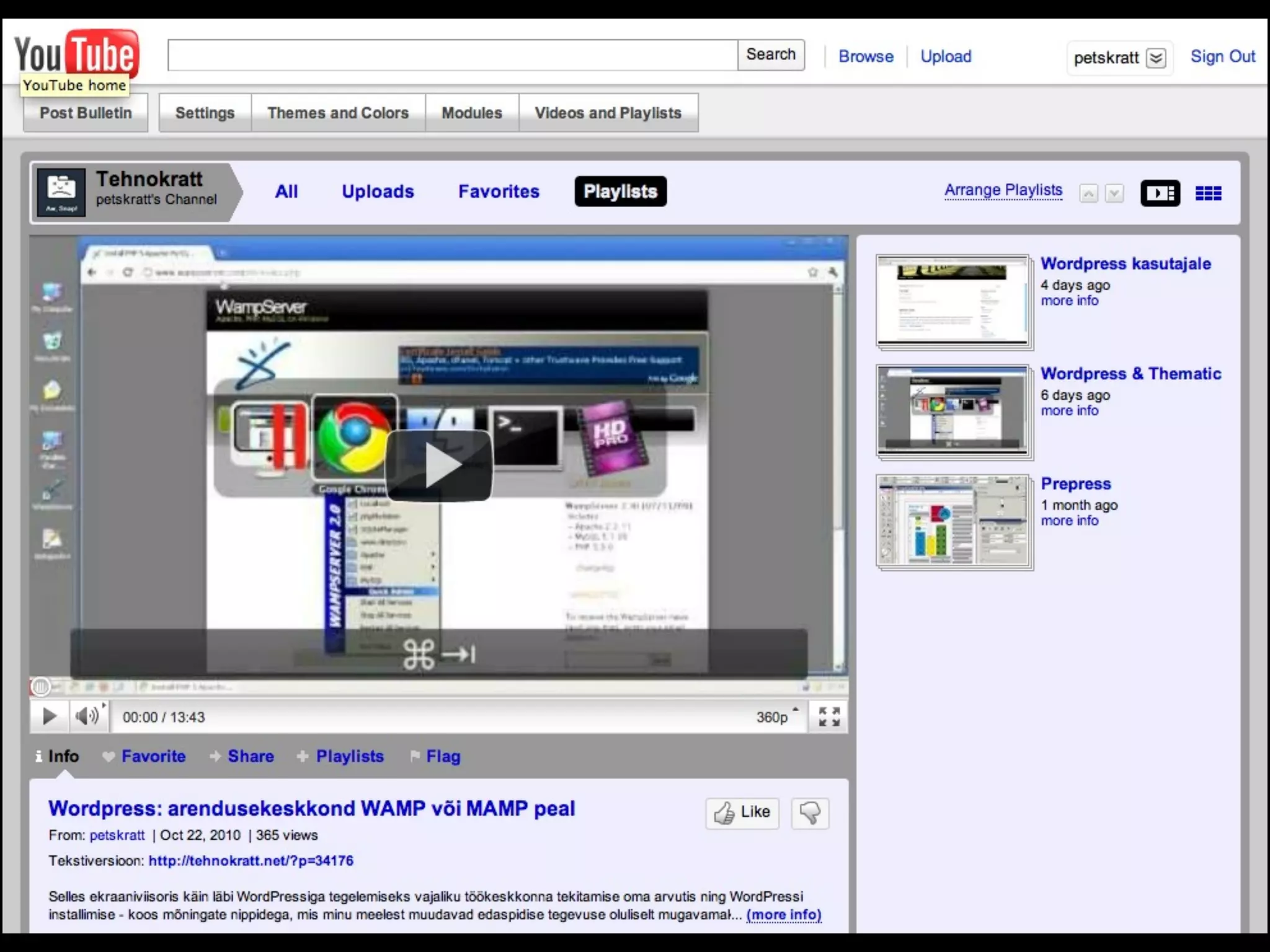Image resolution: width=1270 pixels, height=952 pixels.
Task: Click the video play button at bottom-left of player
Action: click(49, 717)
